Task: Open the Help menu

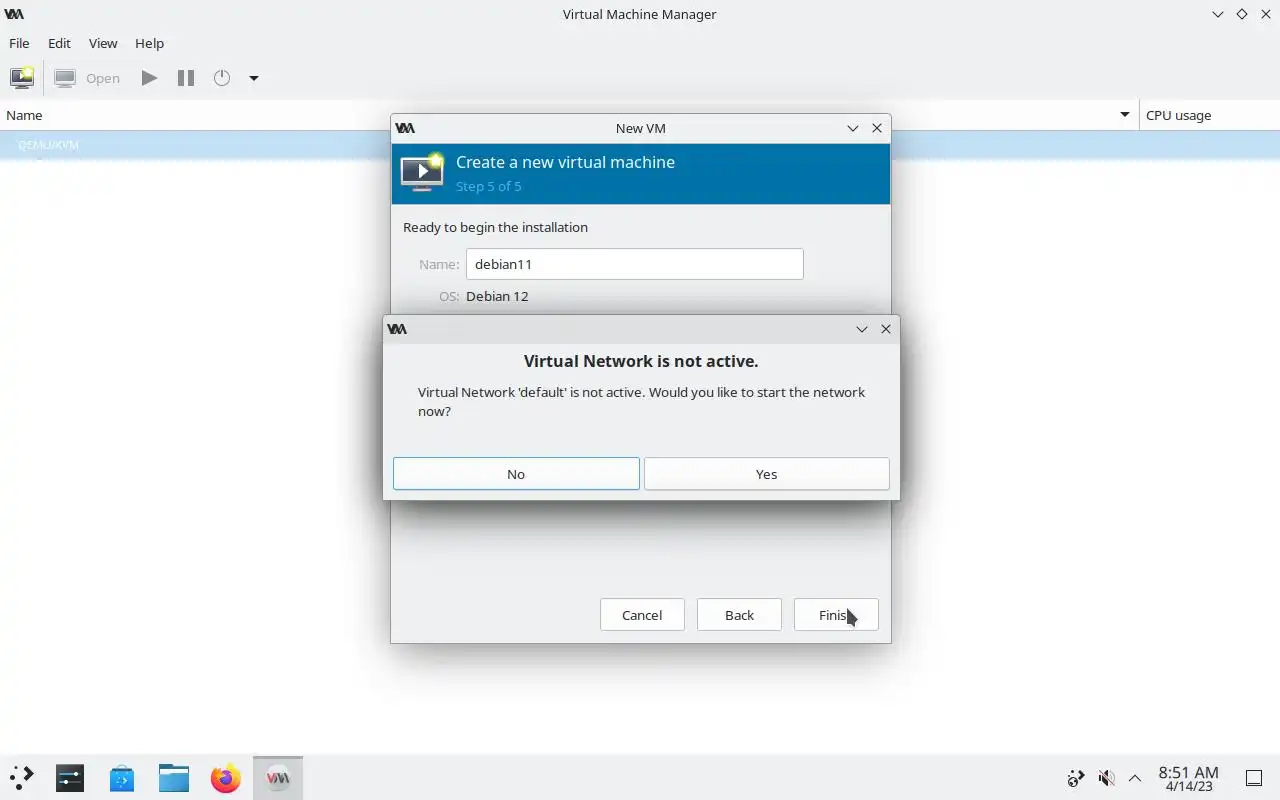Action: [x=149, y=43]
